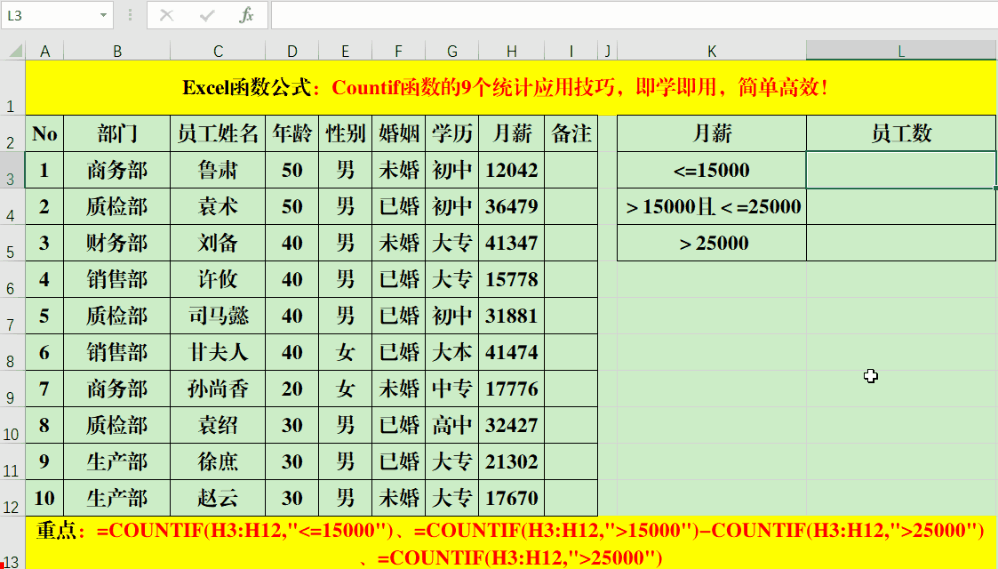Image resolution: width=998 pixels, height=569 pixels.
Task: Click the formula bar expand dots handle
Action: tap(130, 15)
